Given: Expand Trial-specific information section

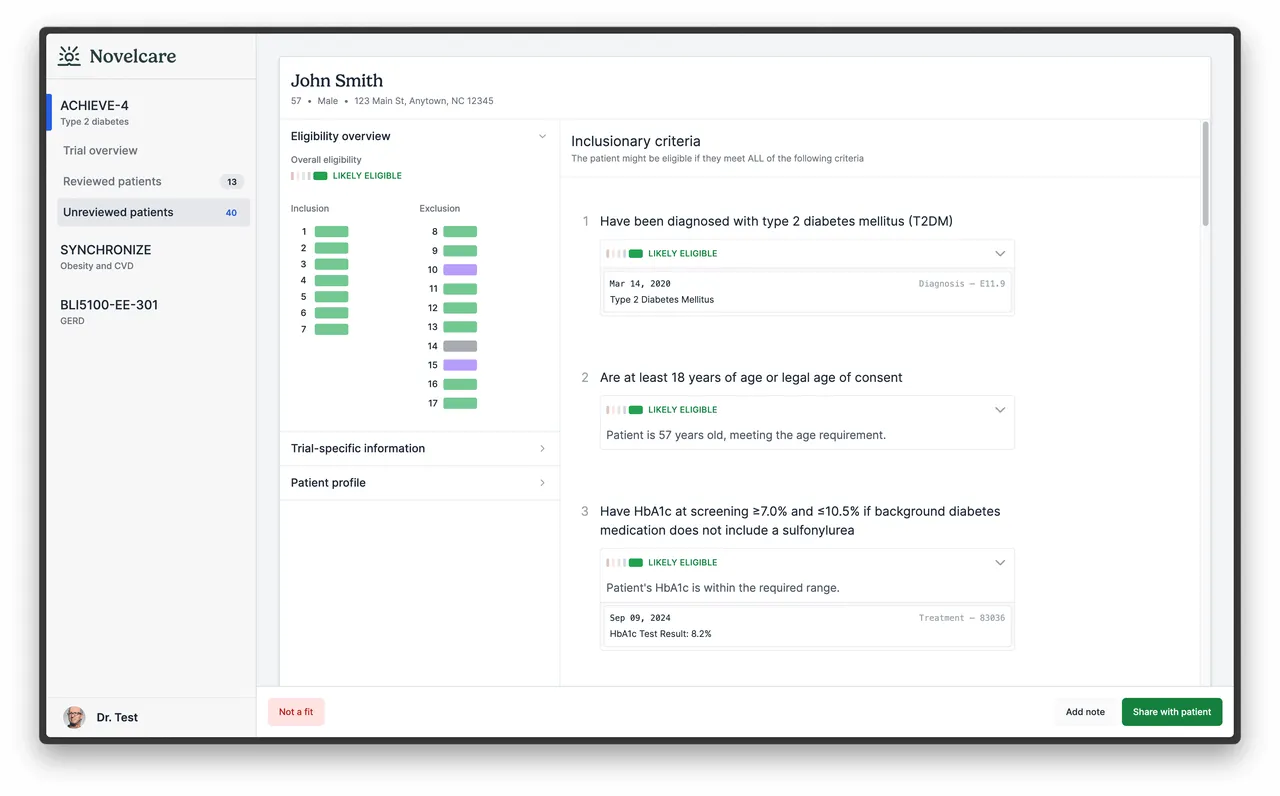Looking at the screenshot, I should click(x=419, y=448).
